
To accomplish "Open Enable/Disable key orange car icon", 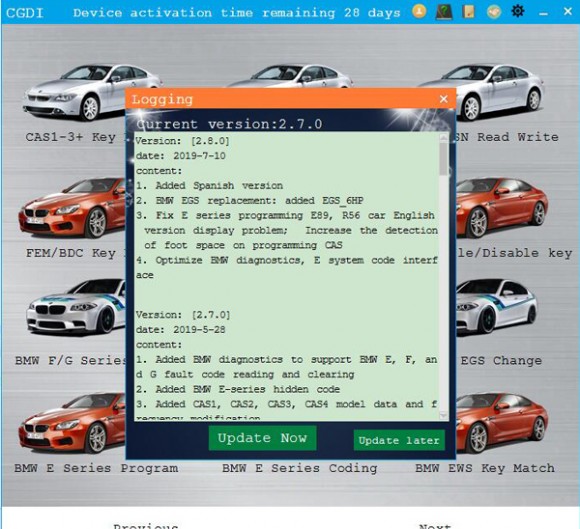I will 501,207.
